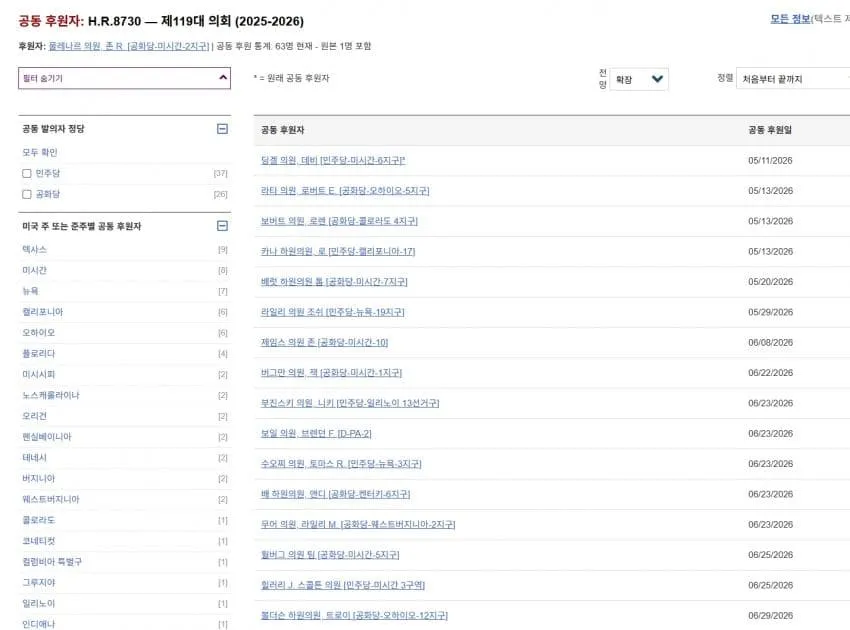Image resolution: width=850 pixels, height=630 pixels.
Task: Collapse the 필터 숨기기 panel
Action: (124, 78)
